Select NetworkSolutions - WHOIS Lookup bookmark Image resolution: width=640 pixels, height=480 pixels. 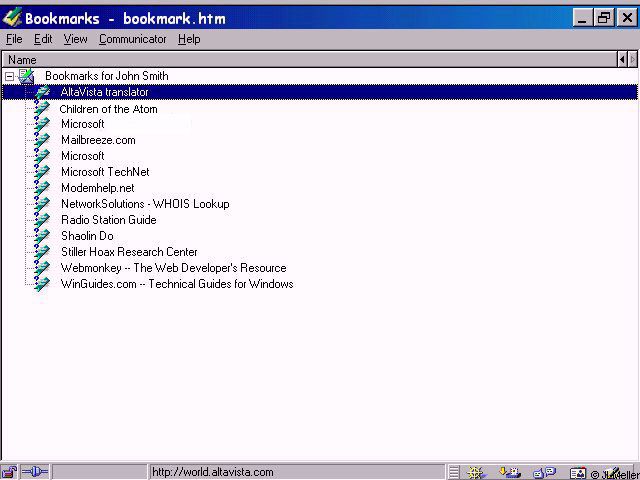pyautogui.click(x=145, y=204)
